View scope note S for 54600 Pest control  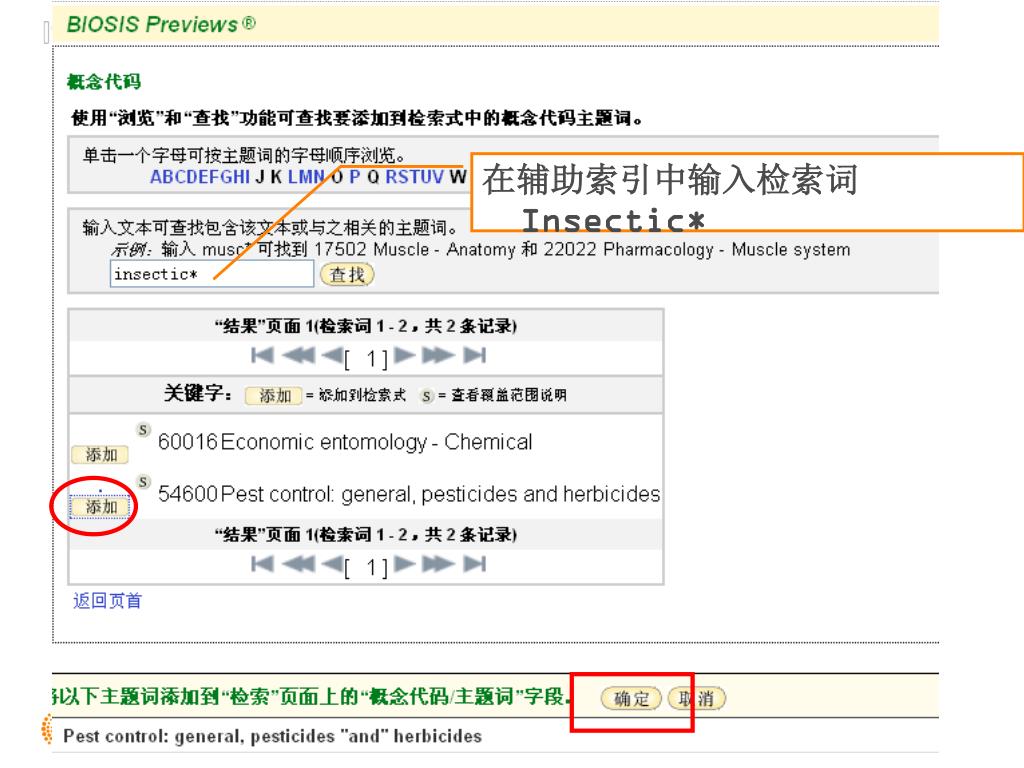[143, 482]
